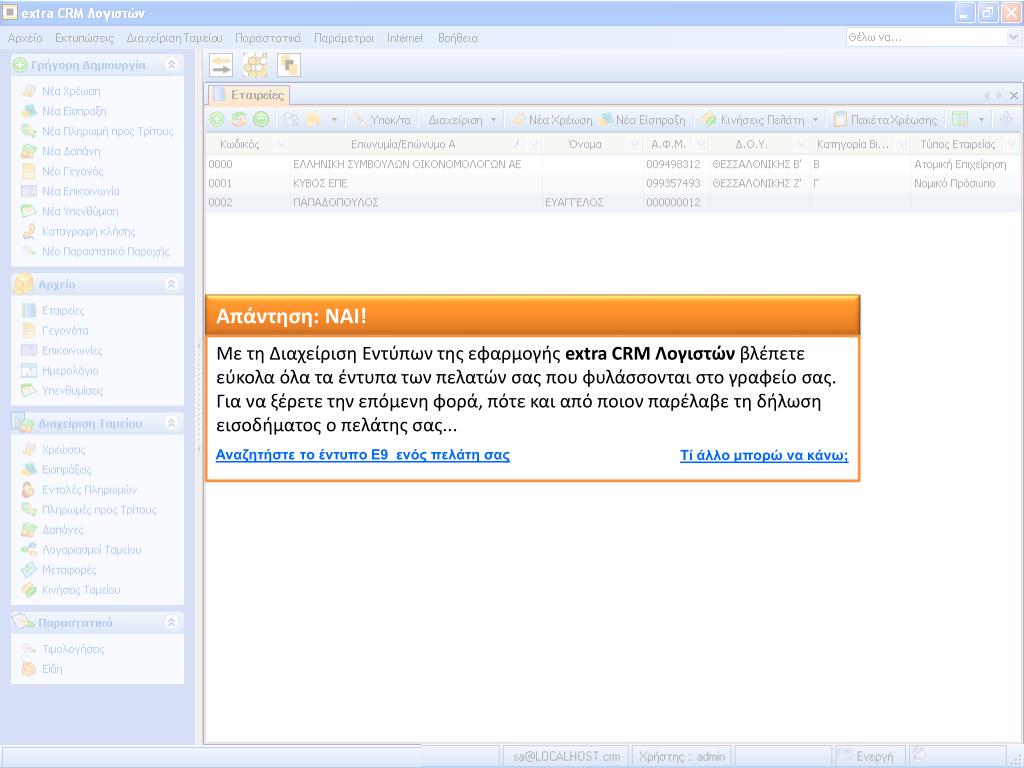Click the green add (plus) icon in Εταιρείες toolbar

click(217, 120)
